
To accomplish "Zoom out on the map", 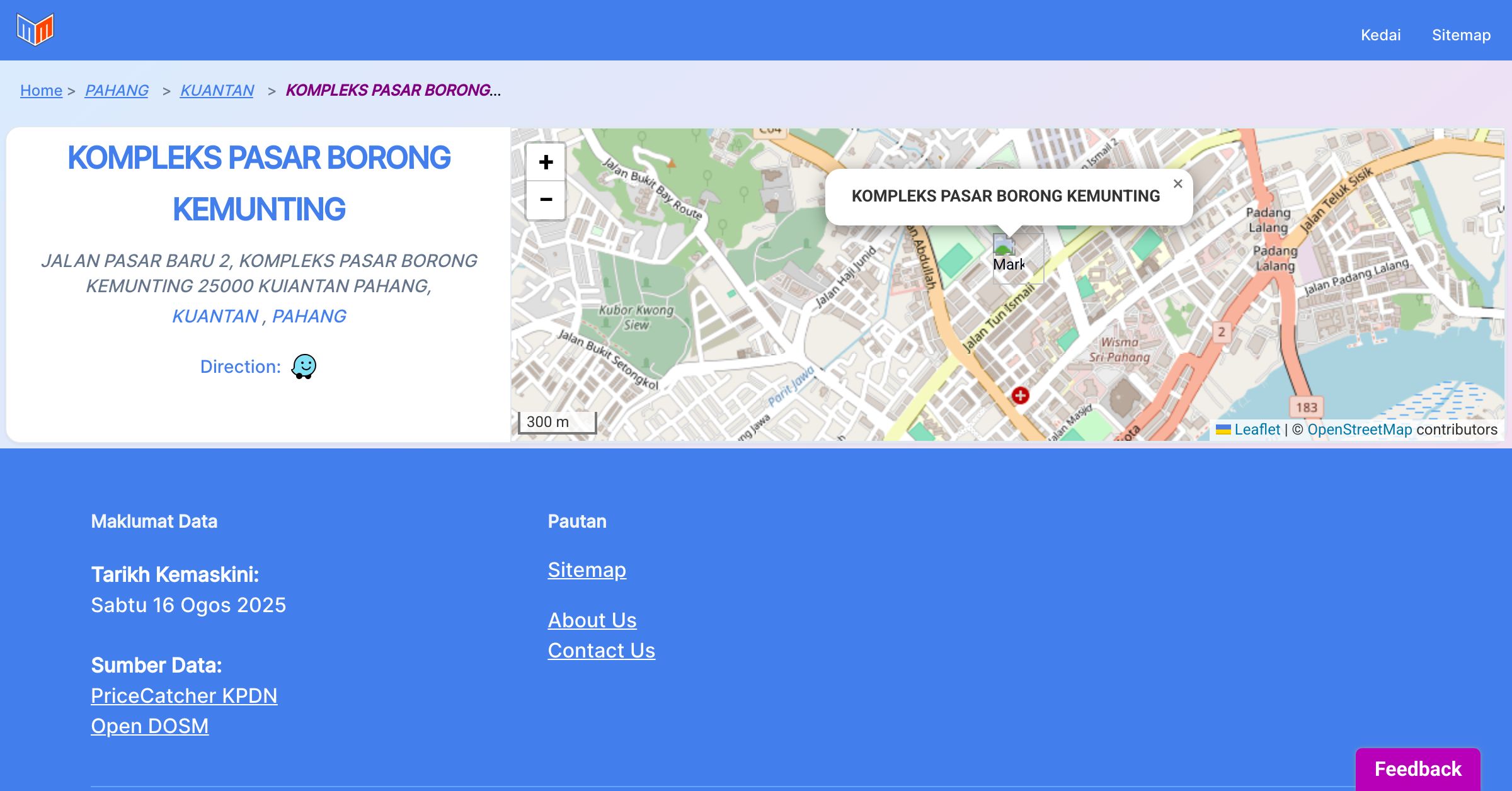I will tap(546, 200).
